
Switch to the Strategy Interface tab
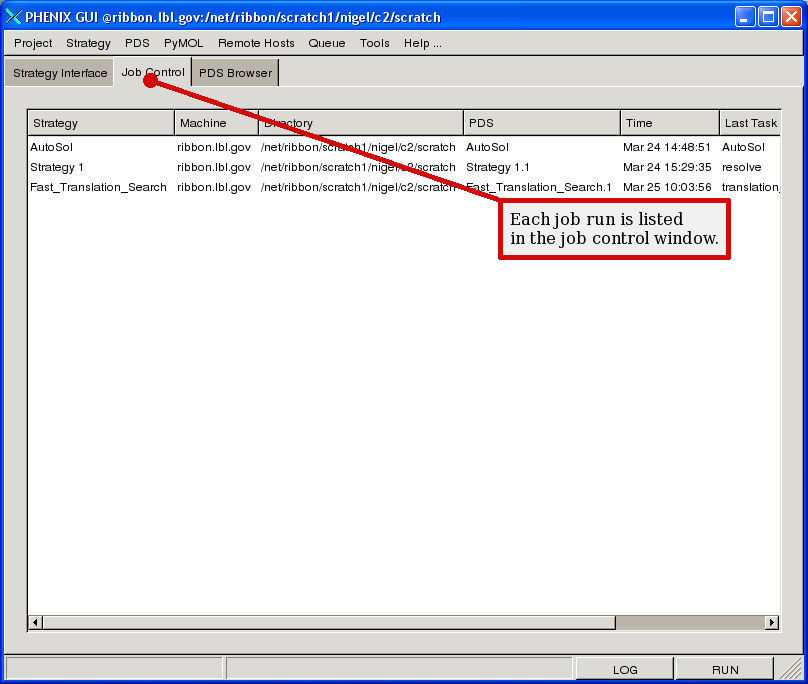60,73
